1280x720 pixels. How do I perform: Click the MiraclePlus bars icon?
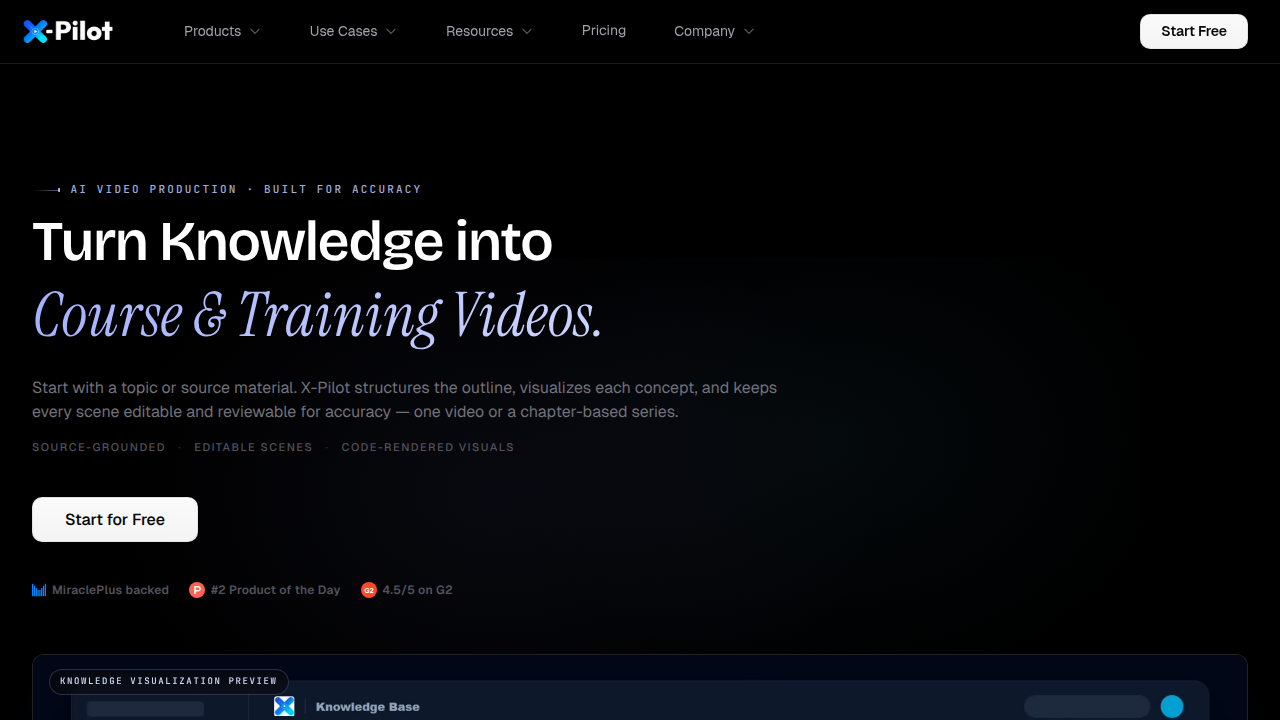[39, 590]
